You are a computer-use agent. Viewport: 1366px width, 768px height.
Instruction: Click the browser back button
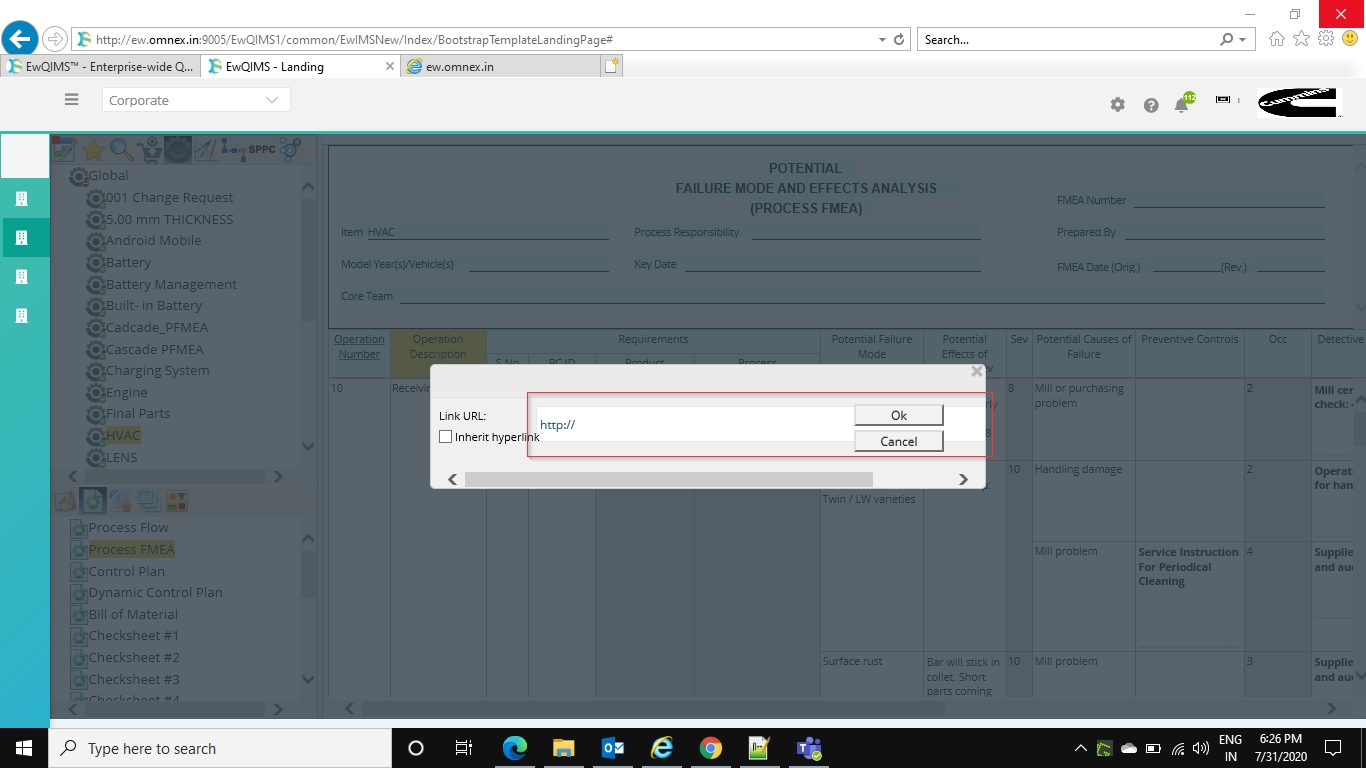pos(20,39)
